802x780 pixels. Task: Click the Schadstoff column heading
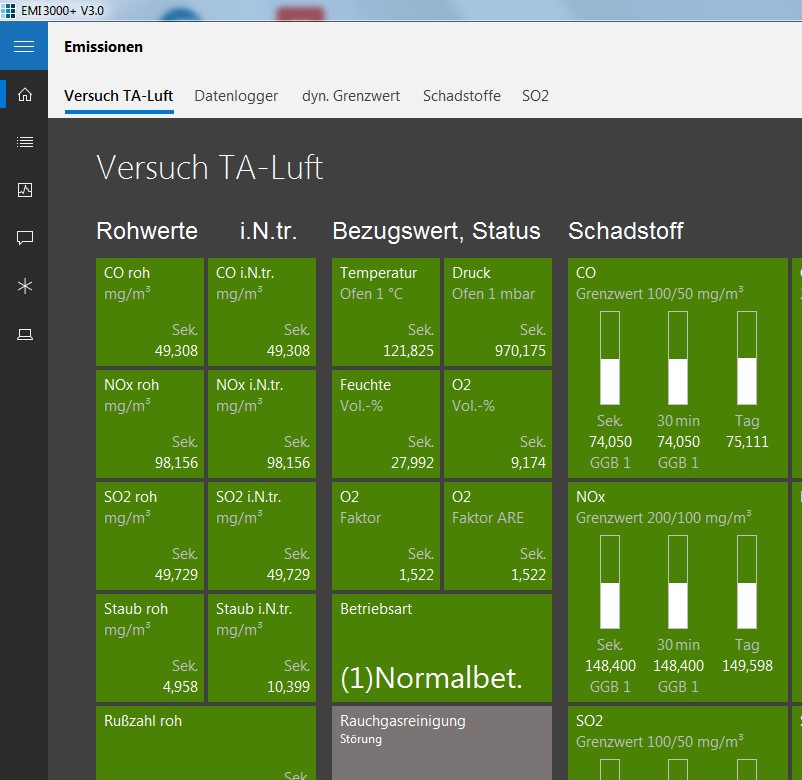coord(626,231)
